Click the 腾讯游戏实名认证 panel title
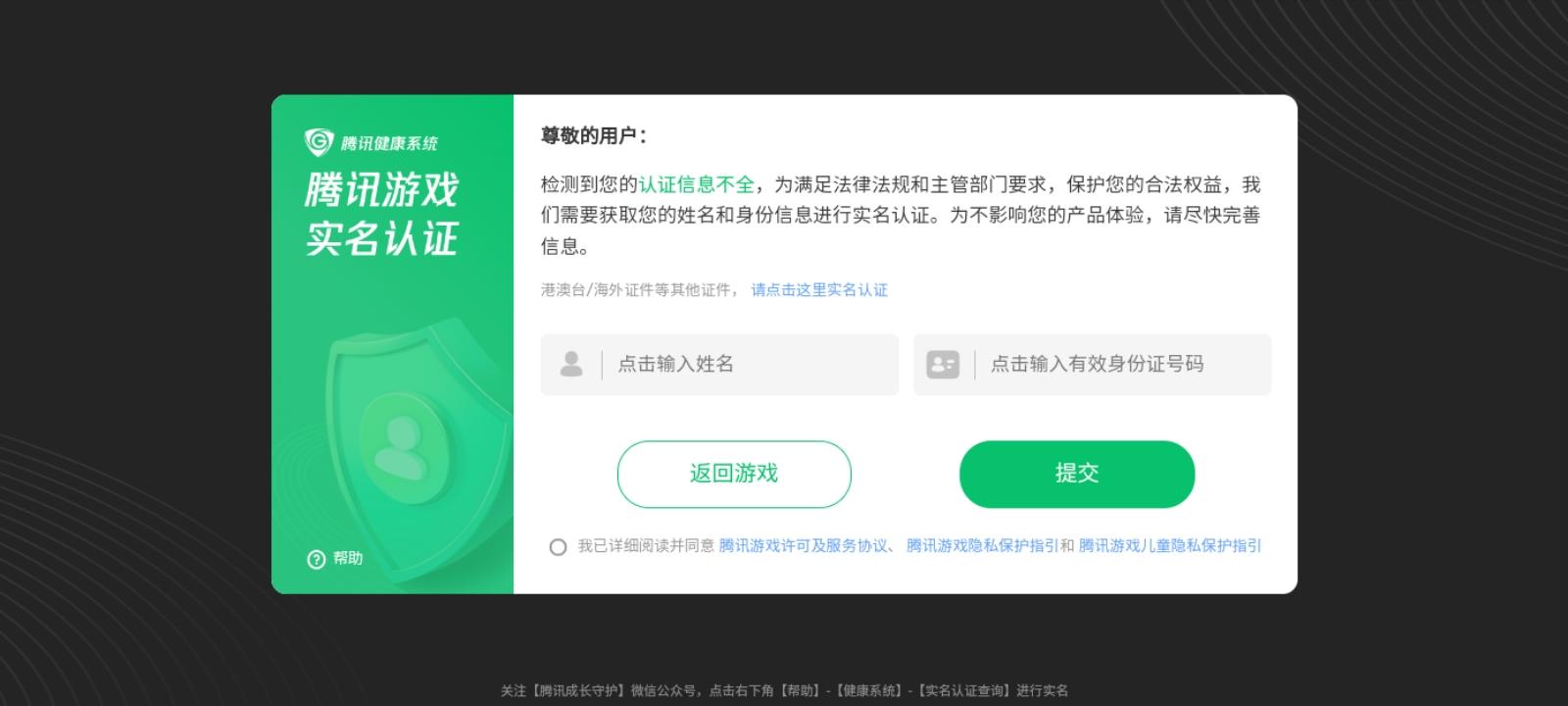Viewport: 1568px width, 706px height. [382, 214]
